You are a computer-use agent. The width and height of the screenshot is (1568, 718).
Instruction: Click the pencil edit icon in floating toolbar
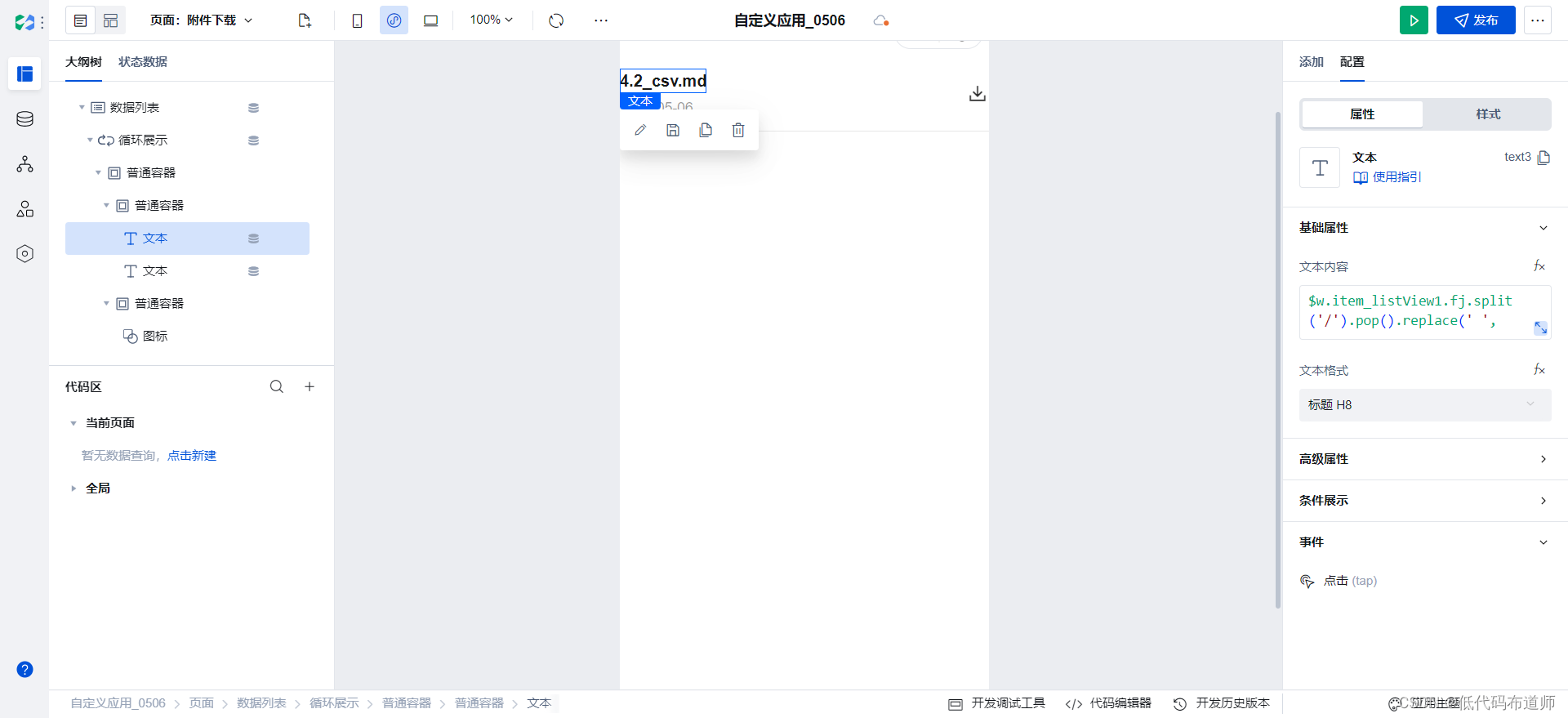click(640, 130)
